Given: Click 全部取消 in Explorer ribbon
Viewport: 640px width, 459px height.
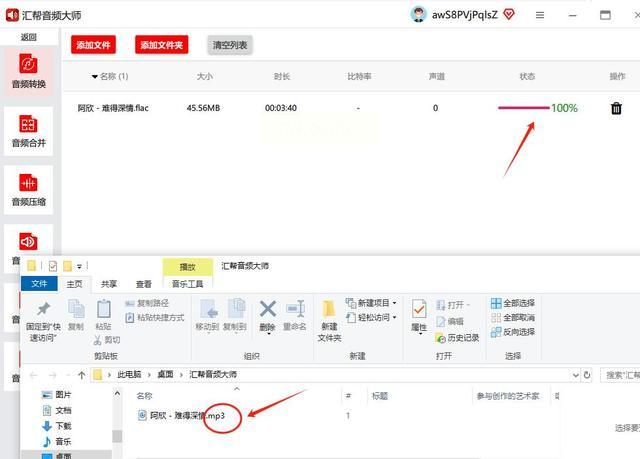Looking at the screenshot, I should (513, 317).
